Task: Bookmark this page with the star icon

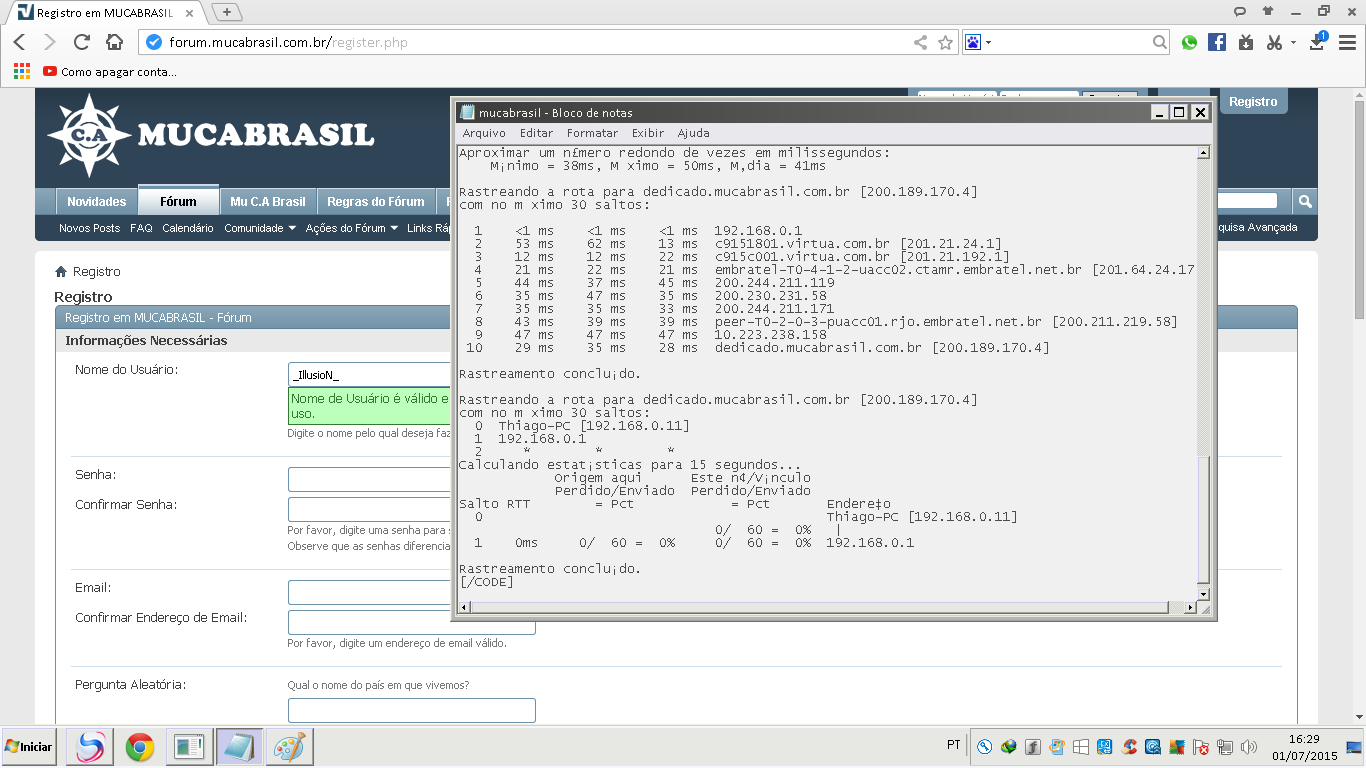Action: coord(946,42)
